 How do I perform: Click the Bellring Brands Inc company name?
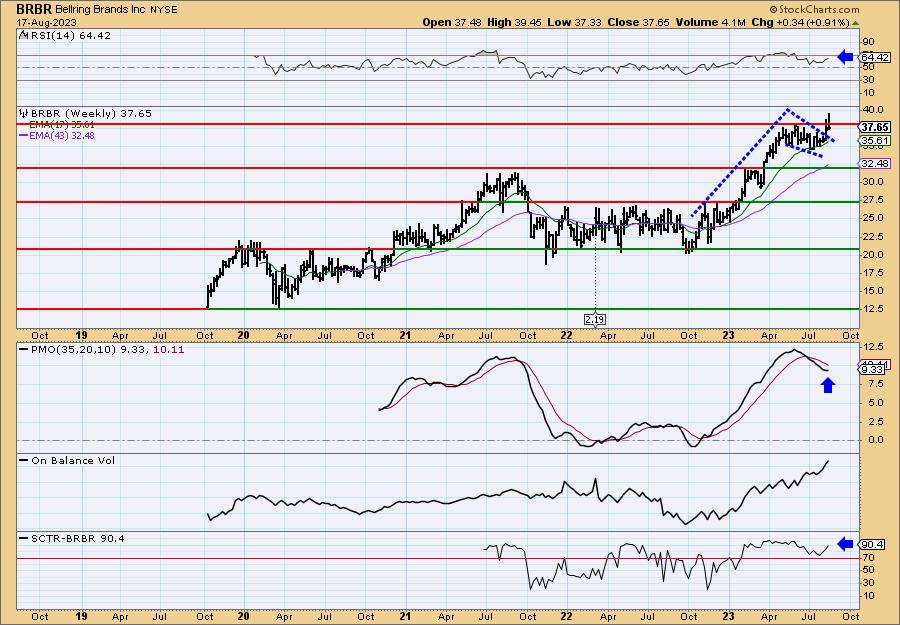[x=101, y=10]
